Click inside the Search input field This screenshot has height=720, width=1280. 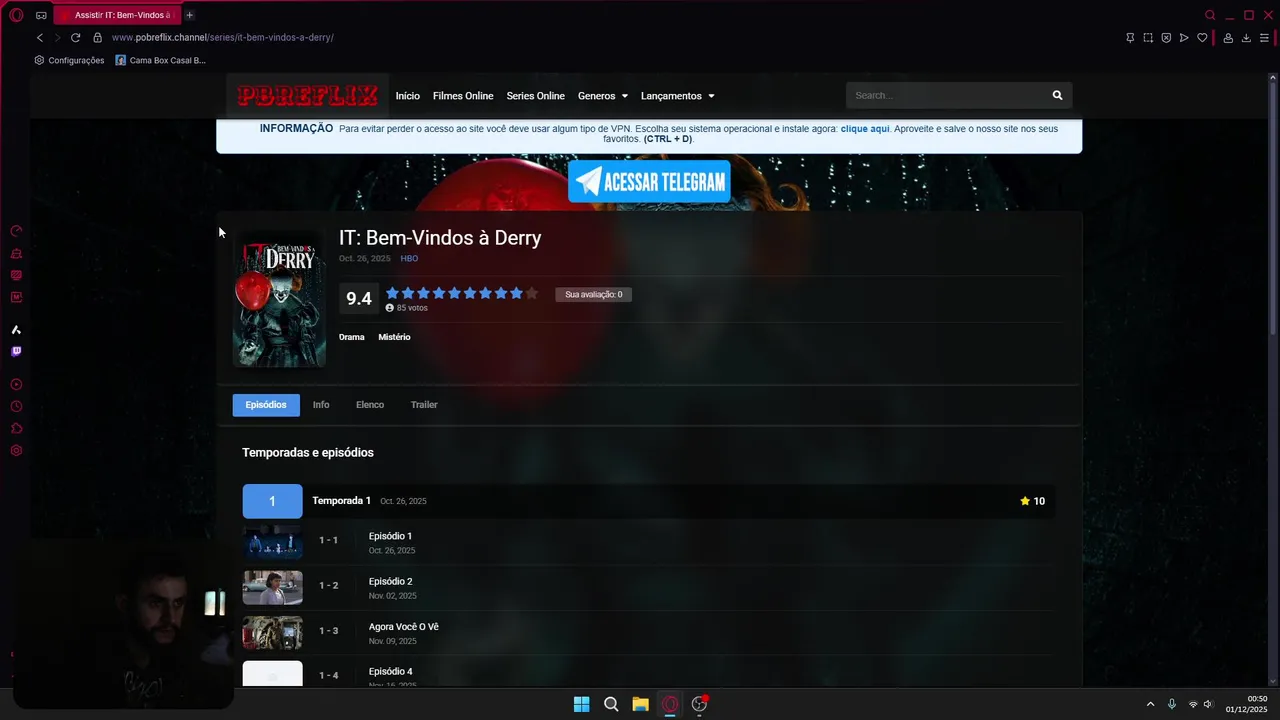945,95
